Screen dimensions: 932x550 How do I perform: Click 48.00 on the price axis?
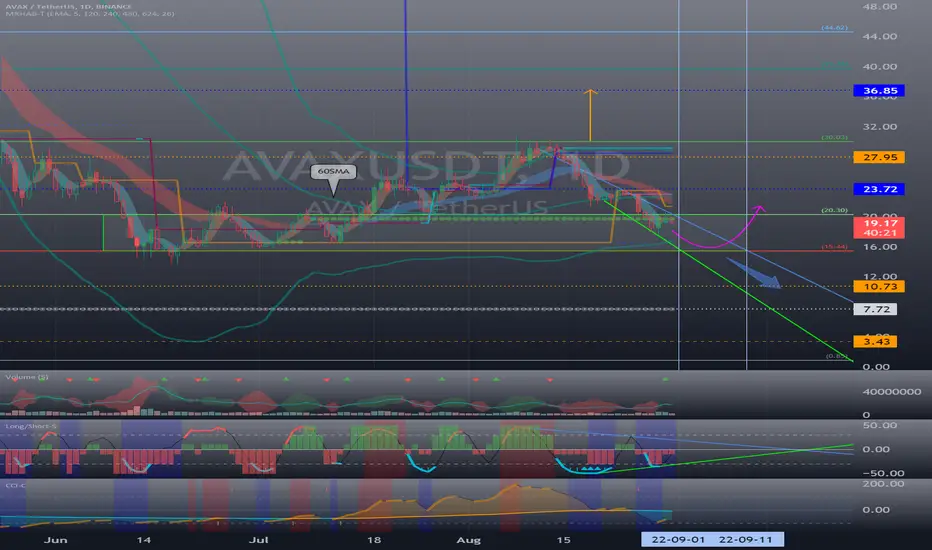pos(880,7)
